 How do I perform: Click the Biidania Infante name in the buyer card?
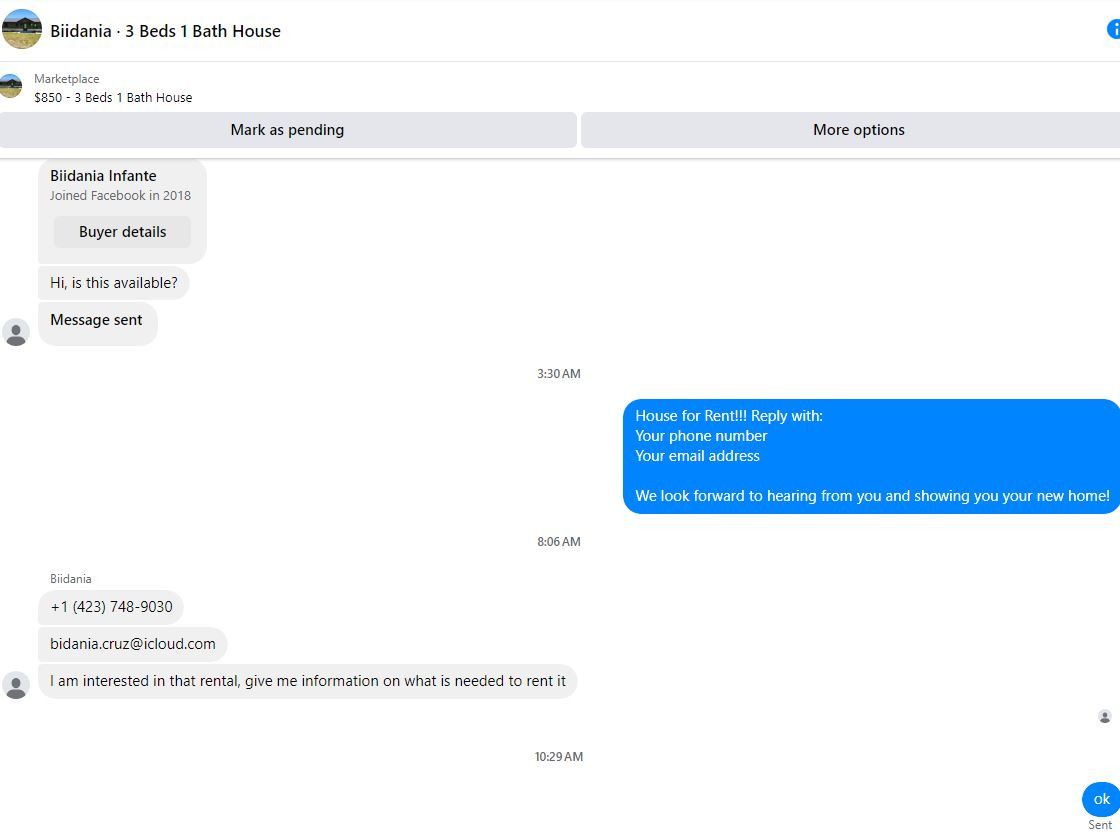coord(103,176)
